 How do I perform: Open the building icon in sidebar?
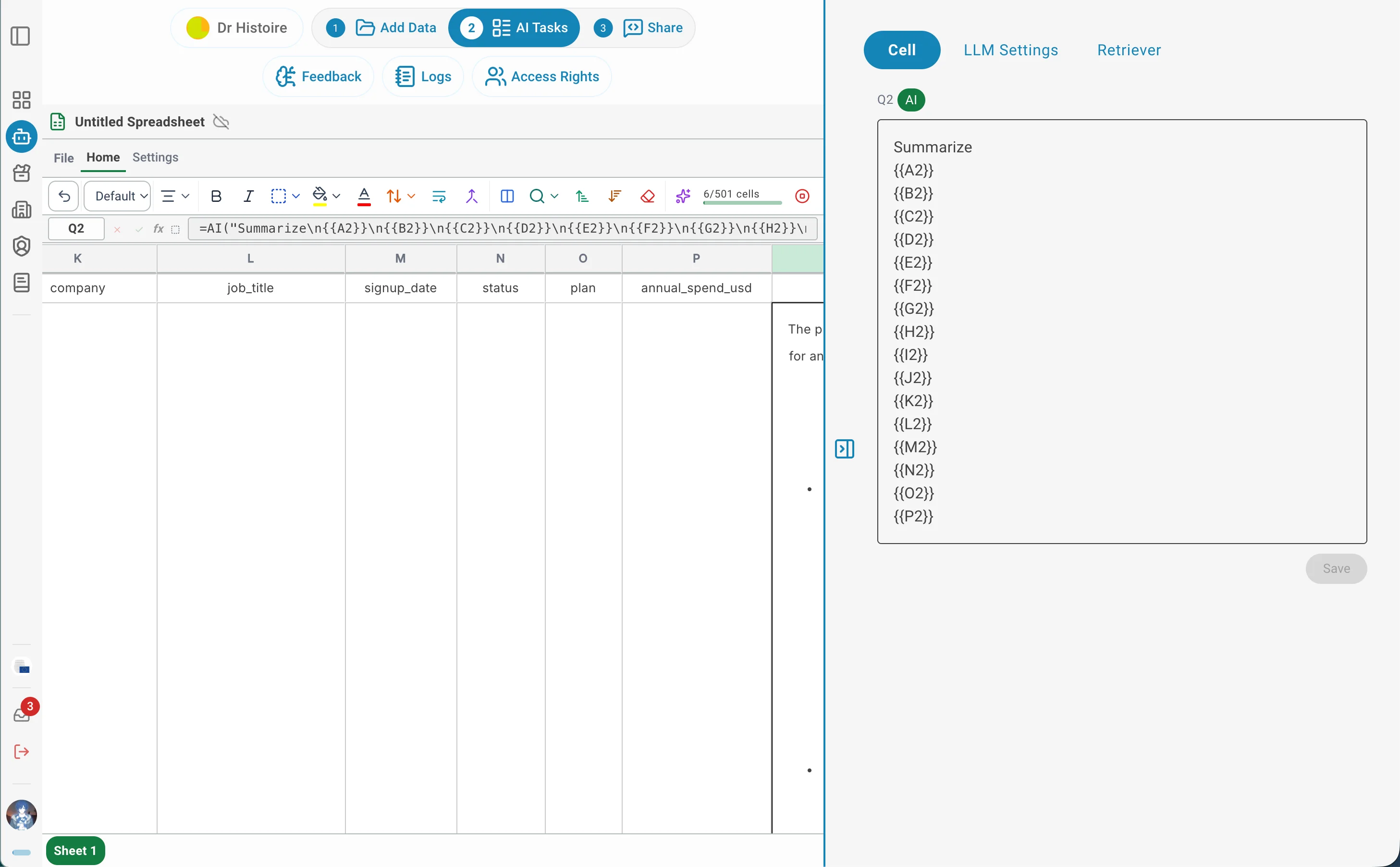21,209
